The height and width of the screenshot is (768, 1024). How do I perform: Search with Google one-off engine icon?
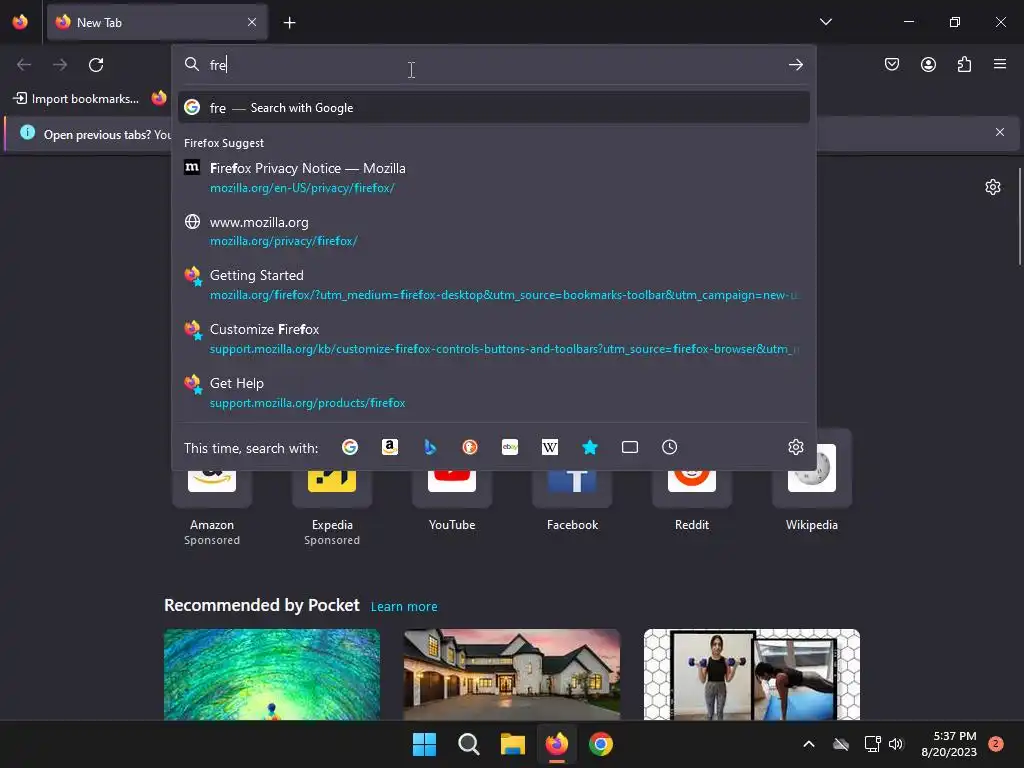350,447
